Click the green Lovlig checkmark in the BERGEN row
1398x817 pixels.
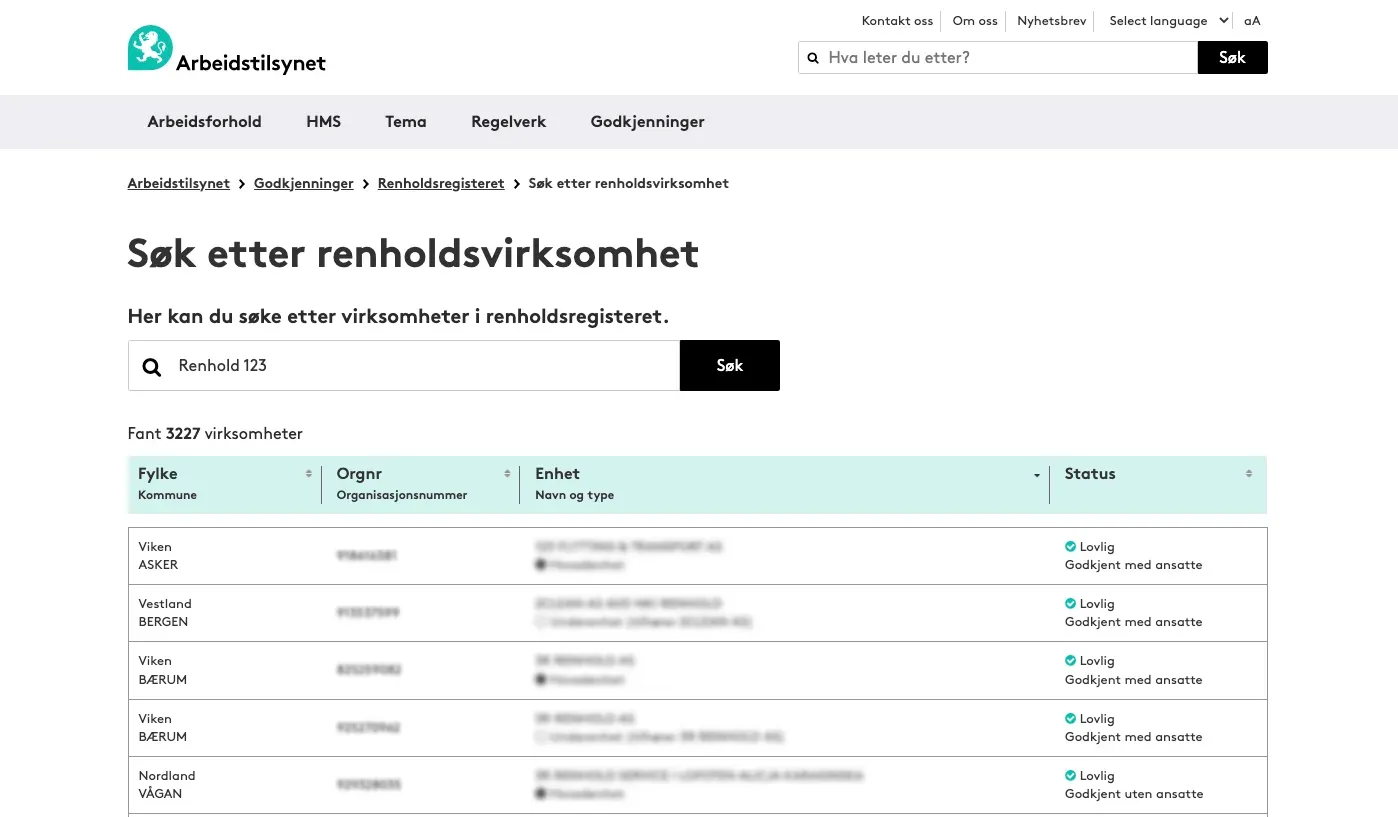pos(1070,604)
